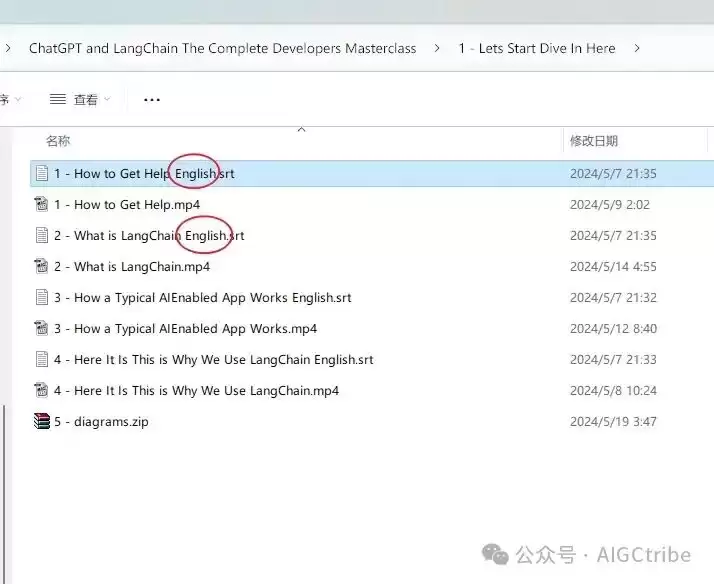Screen dimensions: 714x584
Task: Click date 2024/5/7 21:33
Action: (613, 359)
